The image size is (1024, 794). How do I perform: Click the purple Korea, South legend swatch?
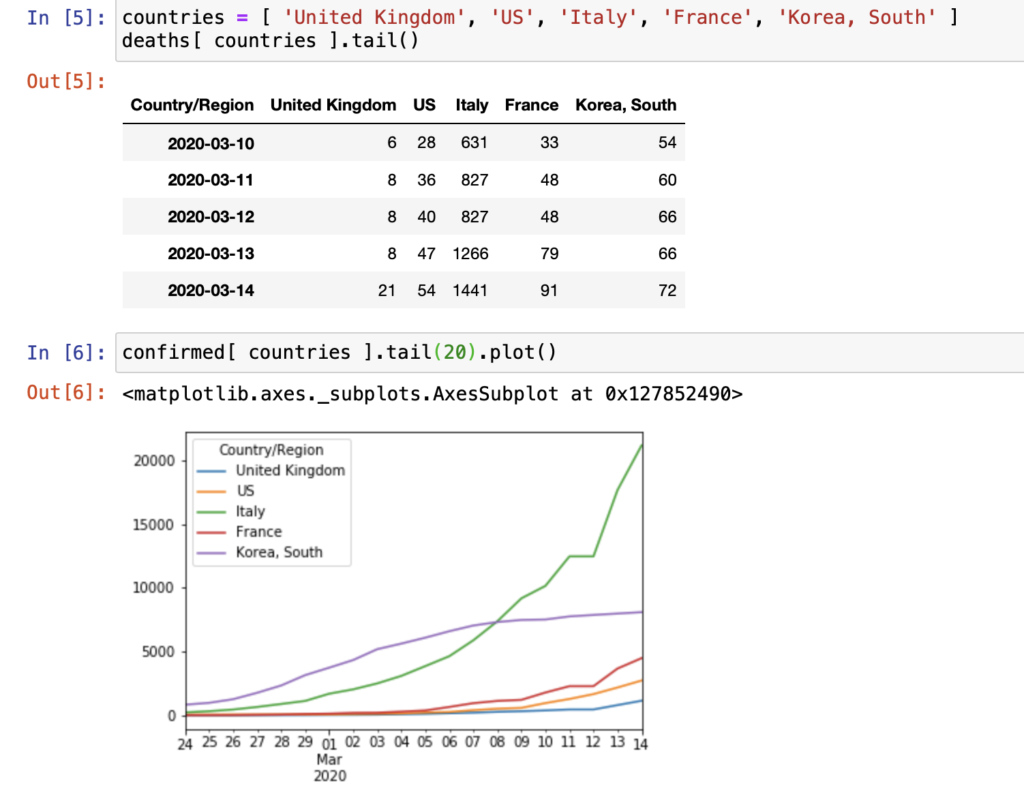tap(212, 553)
